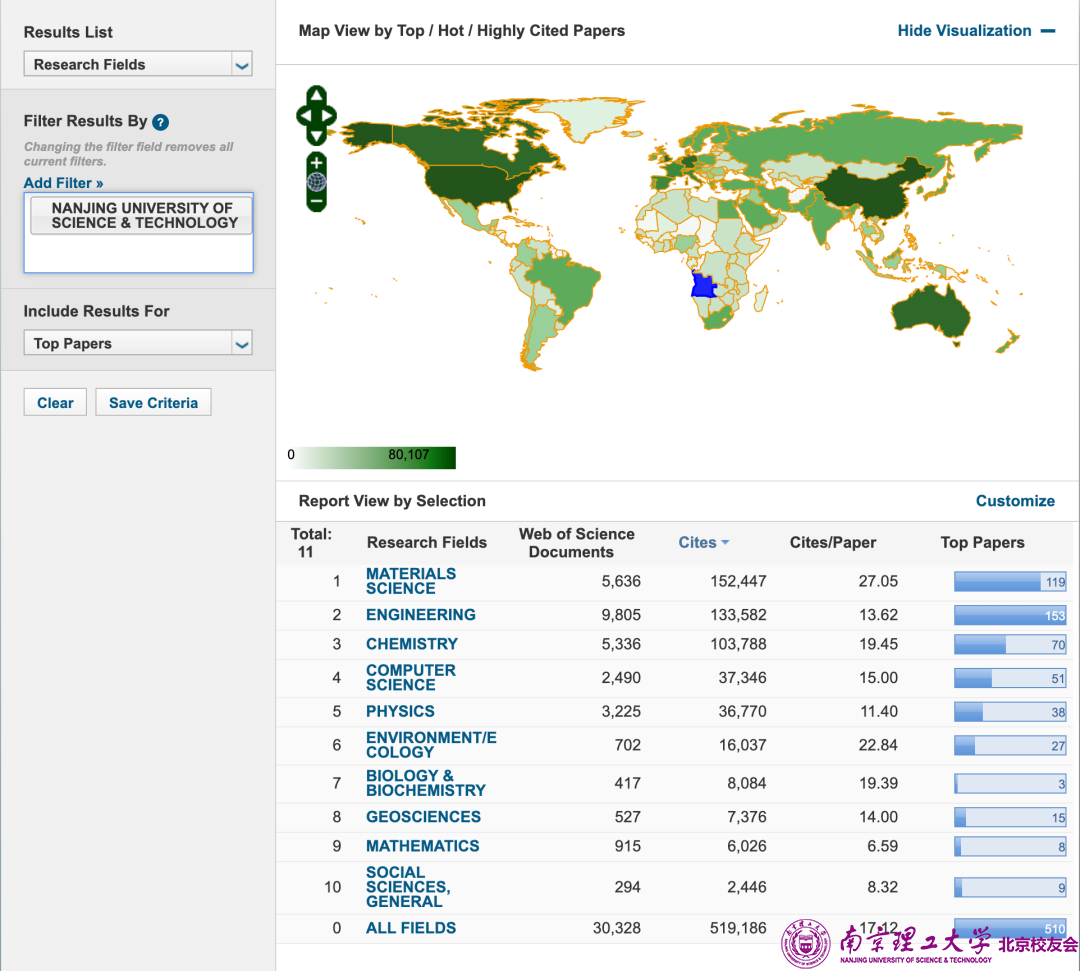Click the Engineering top papers bar 153
This screenshot has width=1080, height=971.
(x=1010, y=615)
